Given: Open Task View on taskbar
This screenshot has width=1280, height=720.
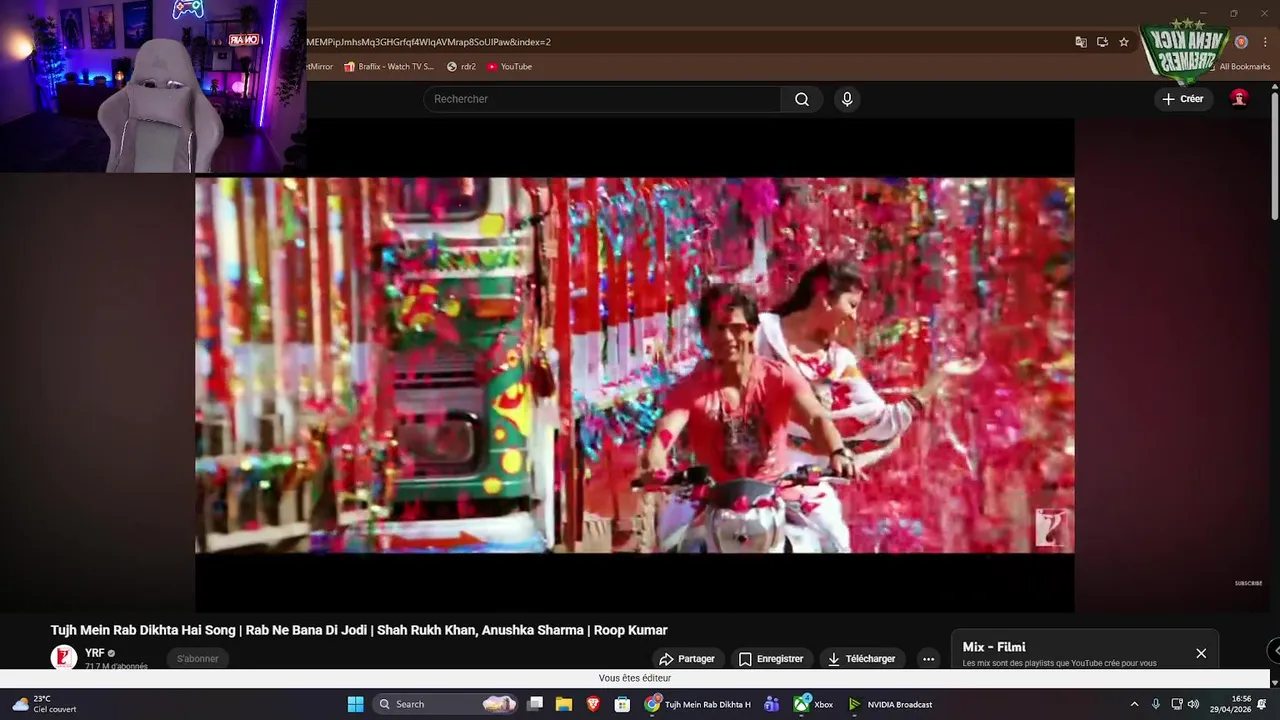Looking at the screenshot, I should click(x=535, y=704).
